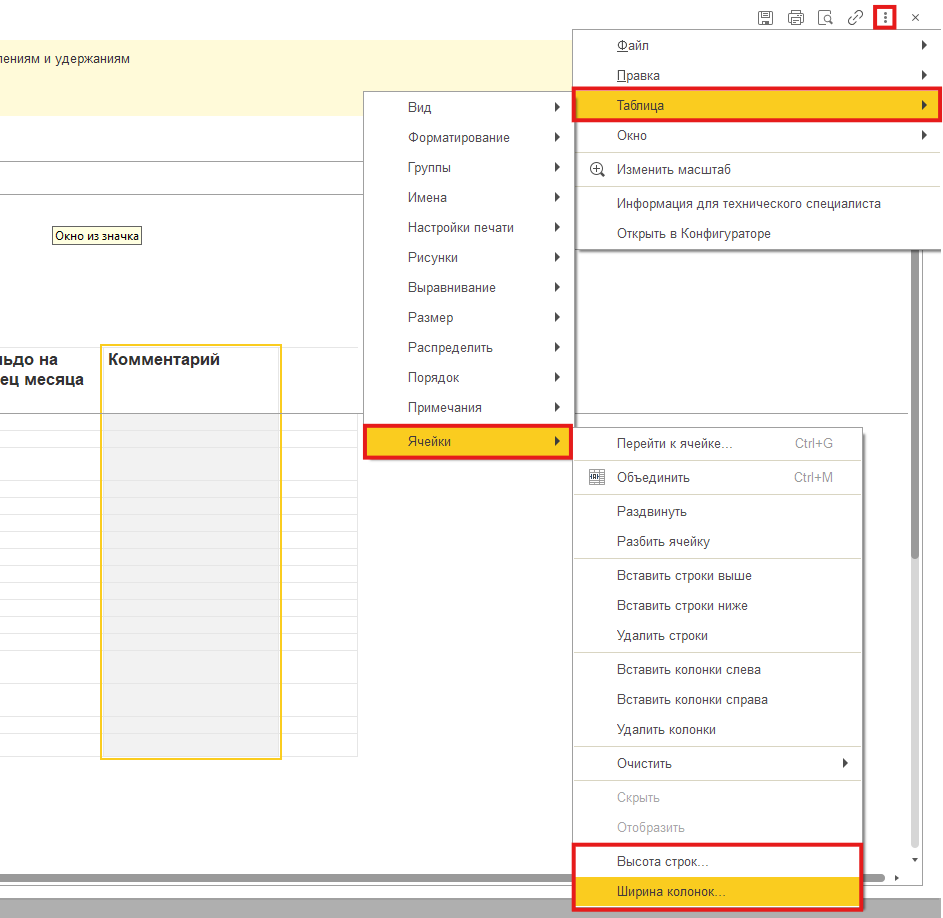Screen dimensions: 943x918
Task: Choose Ширина колонок...
Action: click(717, 892)
